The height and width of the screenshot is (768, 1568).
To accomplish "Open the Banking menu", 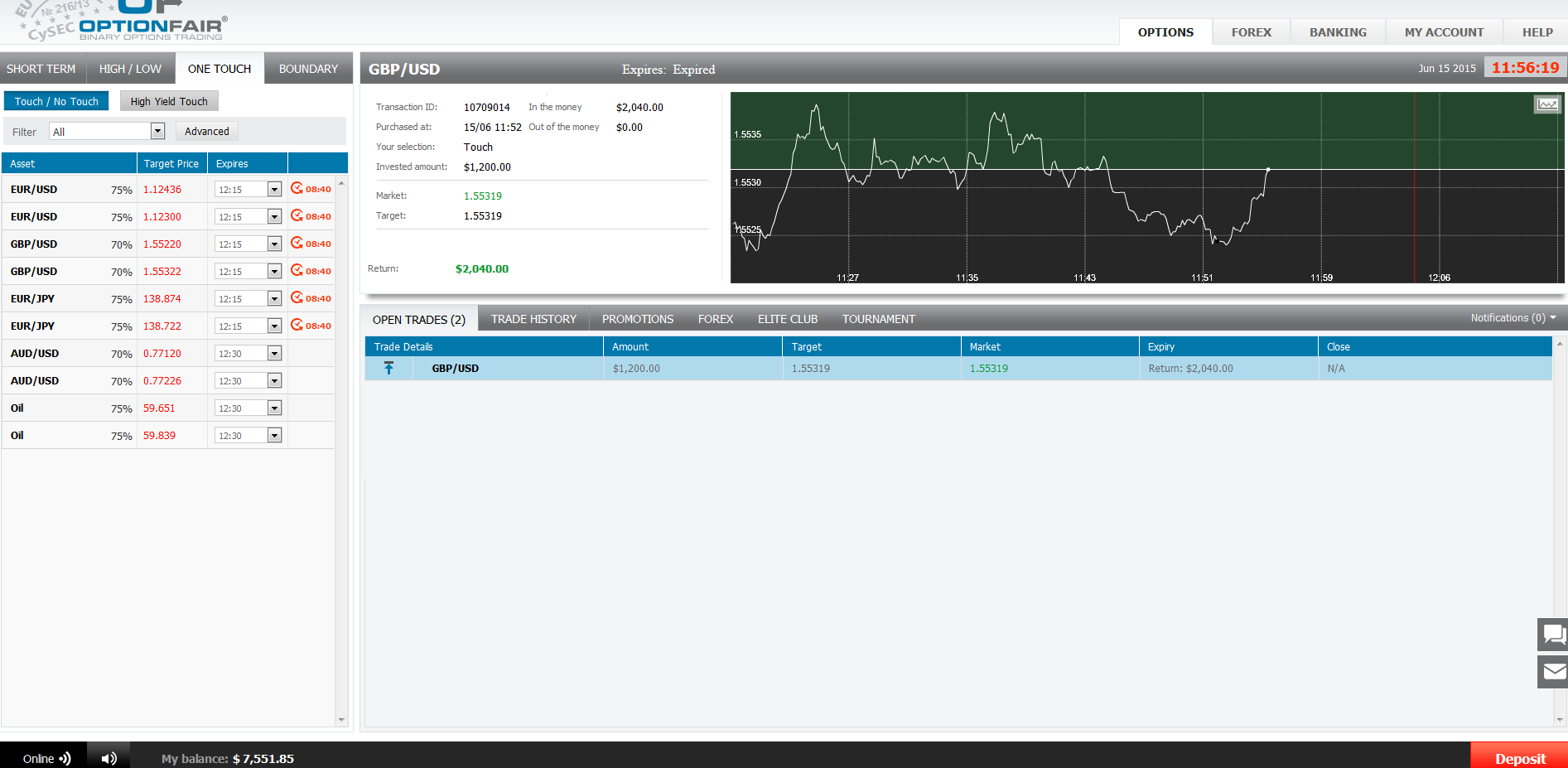I will pyautogui.click(x=1338, y=32).
